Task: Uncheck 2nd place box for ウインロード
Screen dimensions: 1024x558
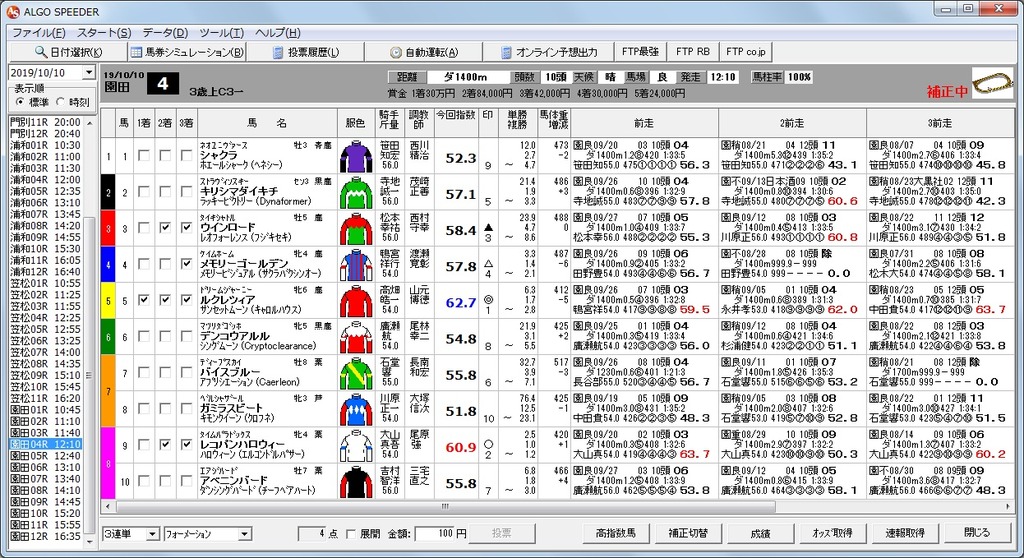Action: (x=165, y=228)
